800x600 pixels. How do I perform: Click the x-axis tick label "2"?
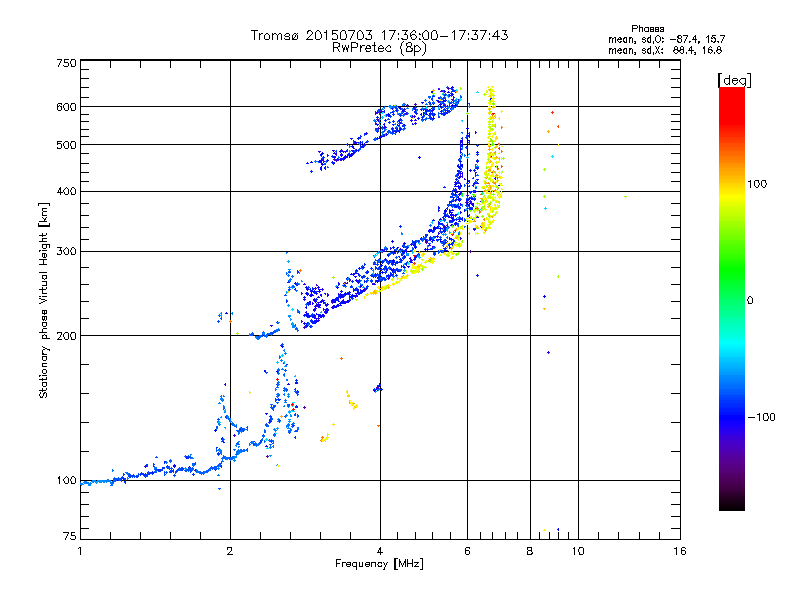coord(230,551)
